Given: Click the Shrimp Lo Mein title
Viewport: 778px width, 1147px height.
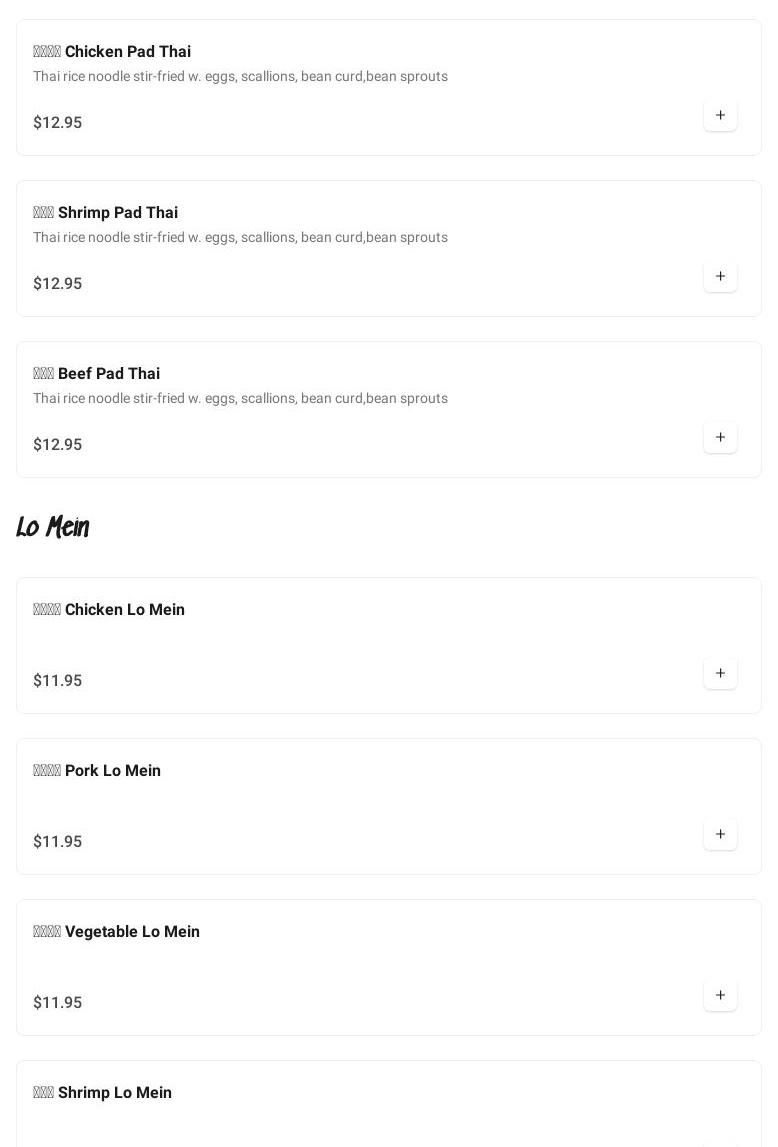Looking at the screenshot, I should [103, 1093].
